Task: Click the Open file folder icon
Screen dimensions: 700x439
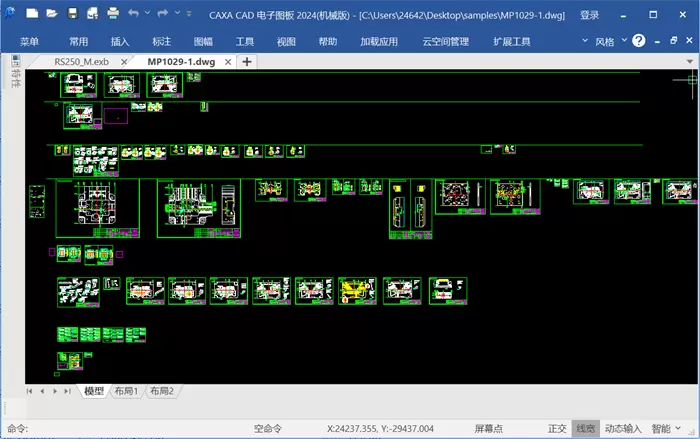Action: point(52,14)
